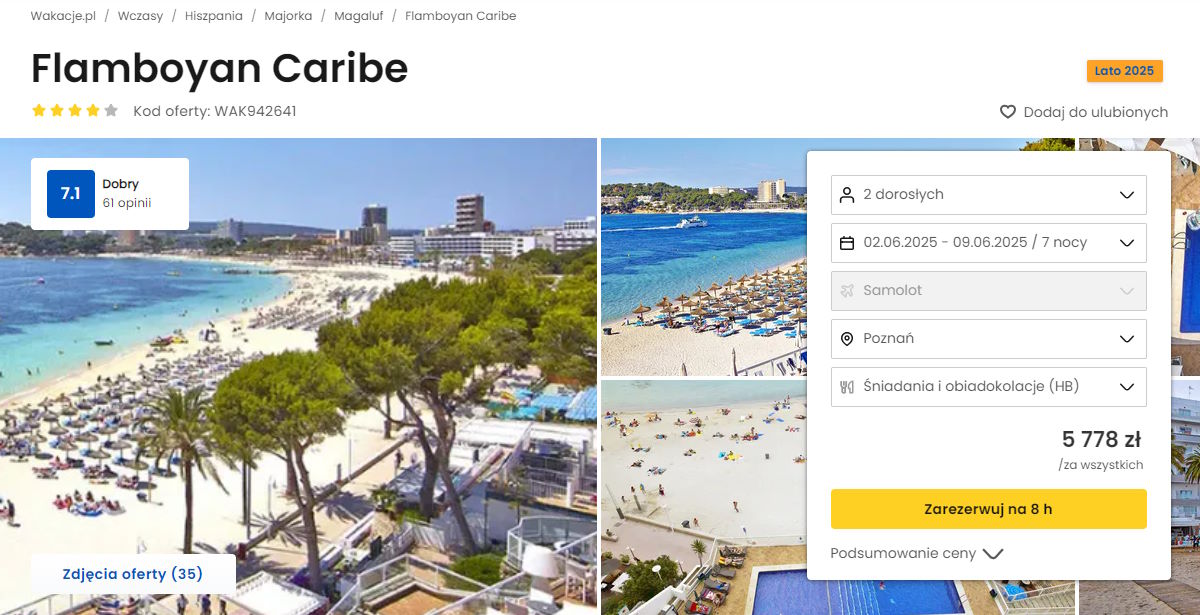Click the cutlery icon in meal field
The height and width of the screenshot is (615, 1200).
click(847, 386)
